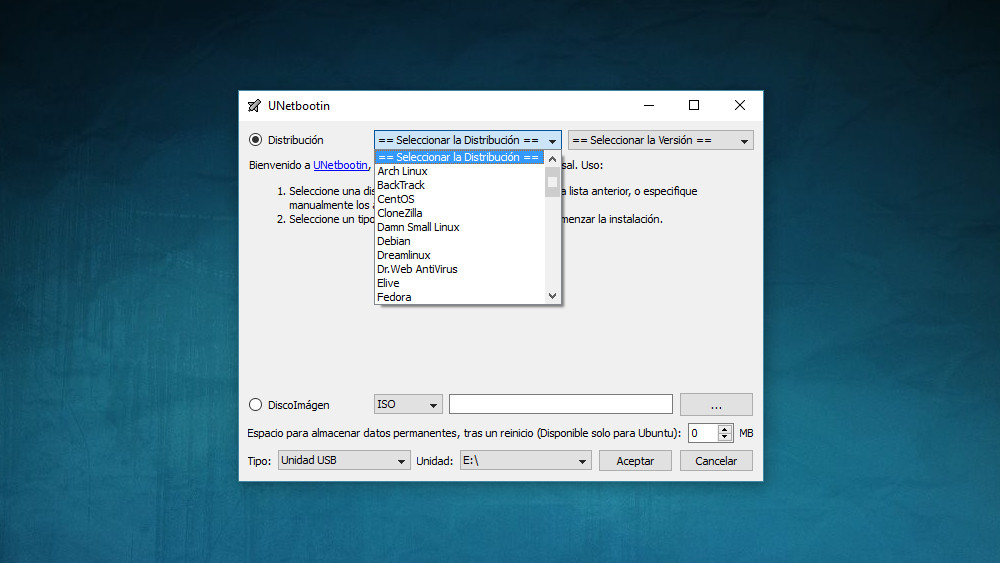Minimize the UNetbootin window

point(649,105)
